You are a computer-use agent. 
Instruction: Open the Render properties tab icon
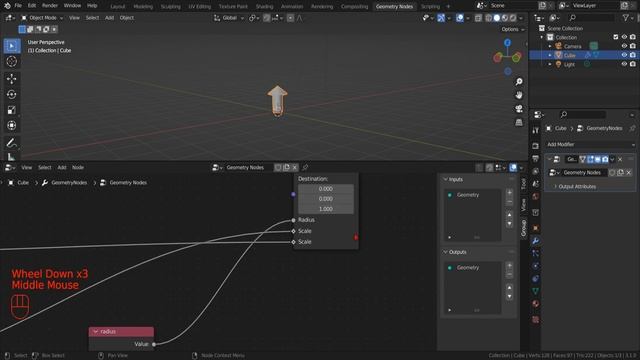tap(536, 146)
